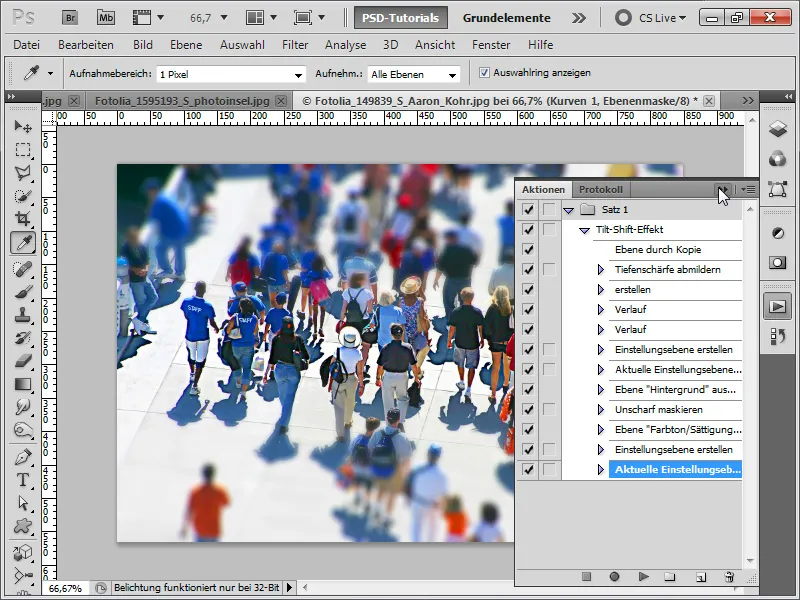Select the Custom Shape tool
The width and height of the screenshot is (800, 600).
pos(23,527)
